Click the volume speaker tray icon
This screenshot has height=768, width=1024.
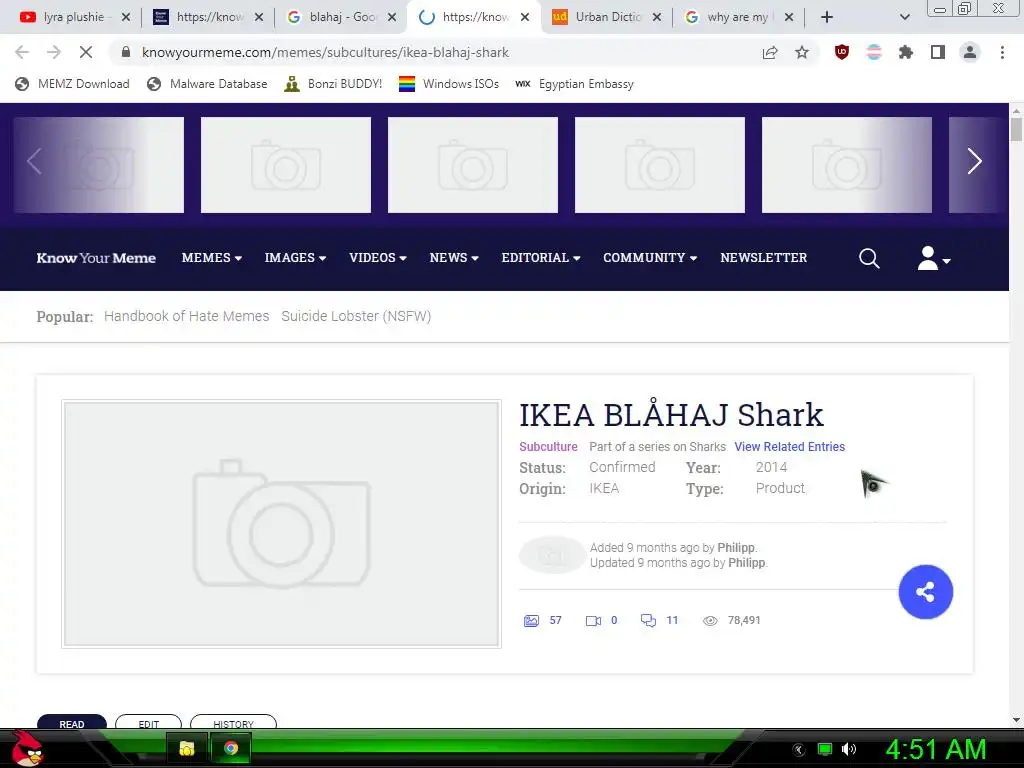coord(849,749)
